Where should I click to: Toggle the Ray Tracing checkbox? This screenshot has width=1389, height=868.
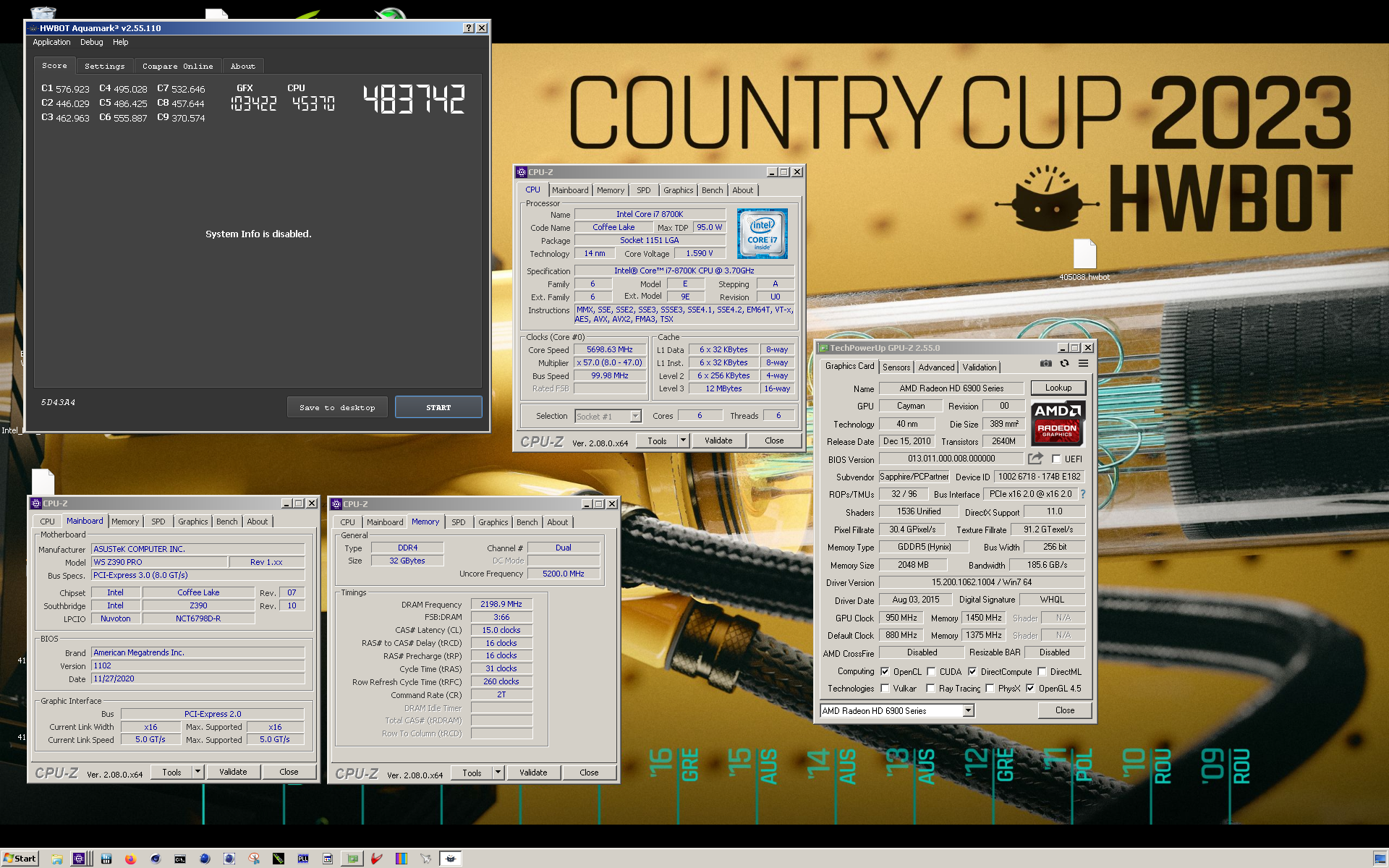(931, 688)
